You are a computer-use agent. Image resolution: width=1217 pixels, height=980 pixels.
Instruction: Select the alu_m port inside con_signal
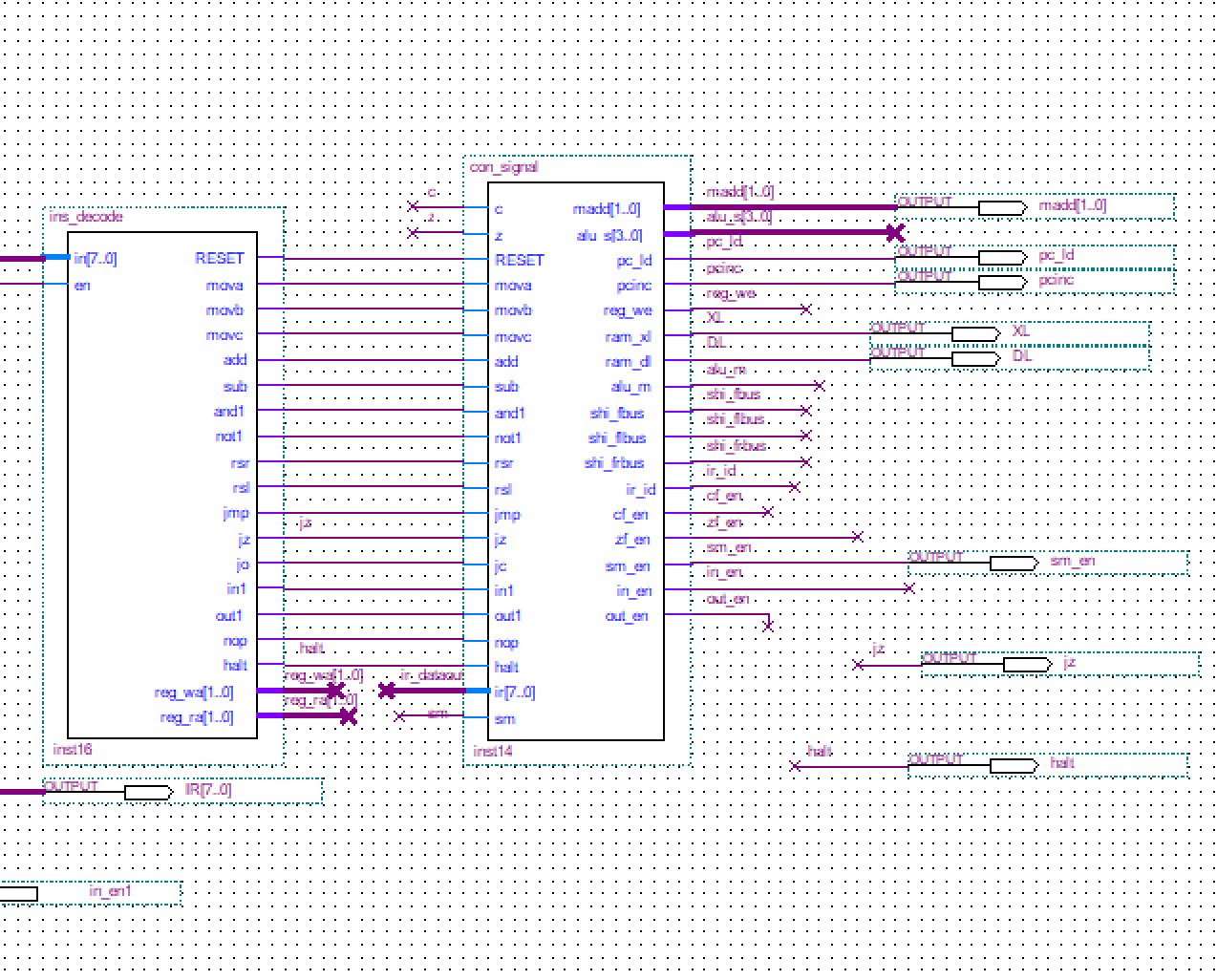tap(631, 387)
